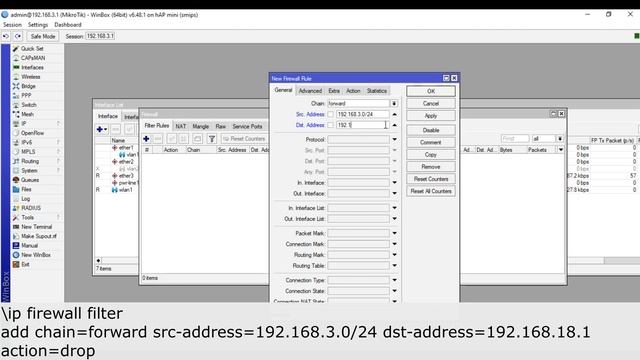Open New Terminal from sidebar
The image size is (640, 360).
(x=36, y=227)
